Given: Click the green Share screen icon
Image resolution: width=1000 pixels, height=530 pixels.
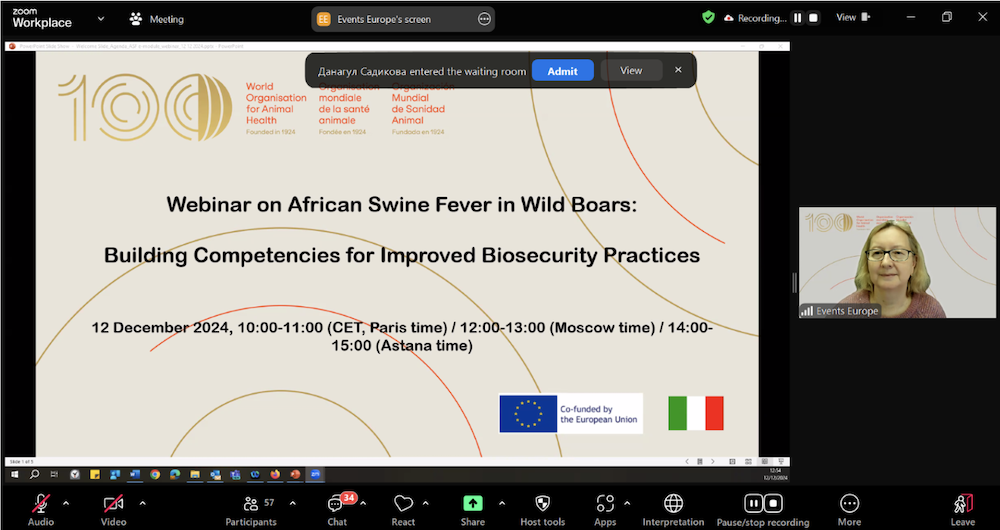Looking at the screenshot, I should pyautogui.click(x=473, y=503).
